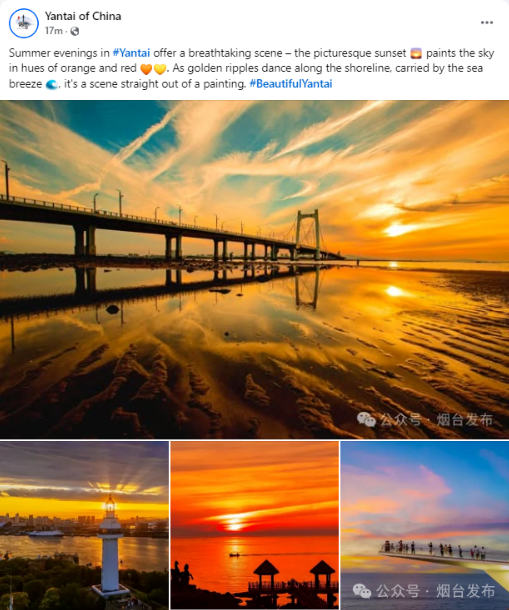Click the globe public-audience icon
Image resolution: width=509 pixels, height=610 pixels.
[75, 31]
